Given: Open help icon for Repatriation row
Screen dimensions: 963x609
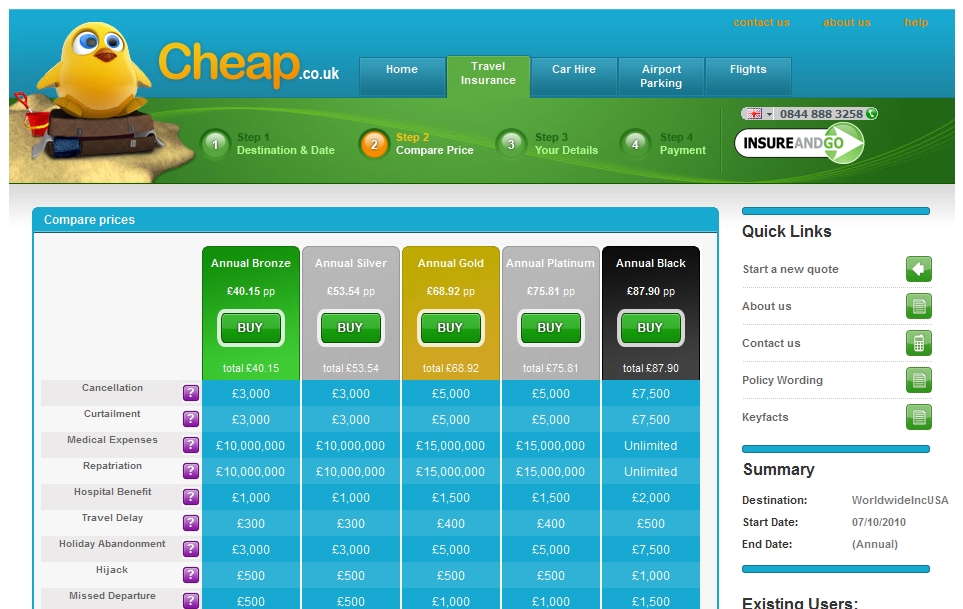Looking at the screenshot, I should coord(191,471).
